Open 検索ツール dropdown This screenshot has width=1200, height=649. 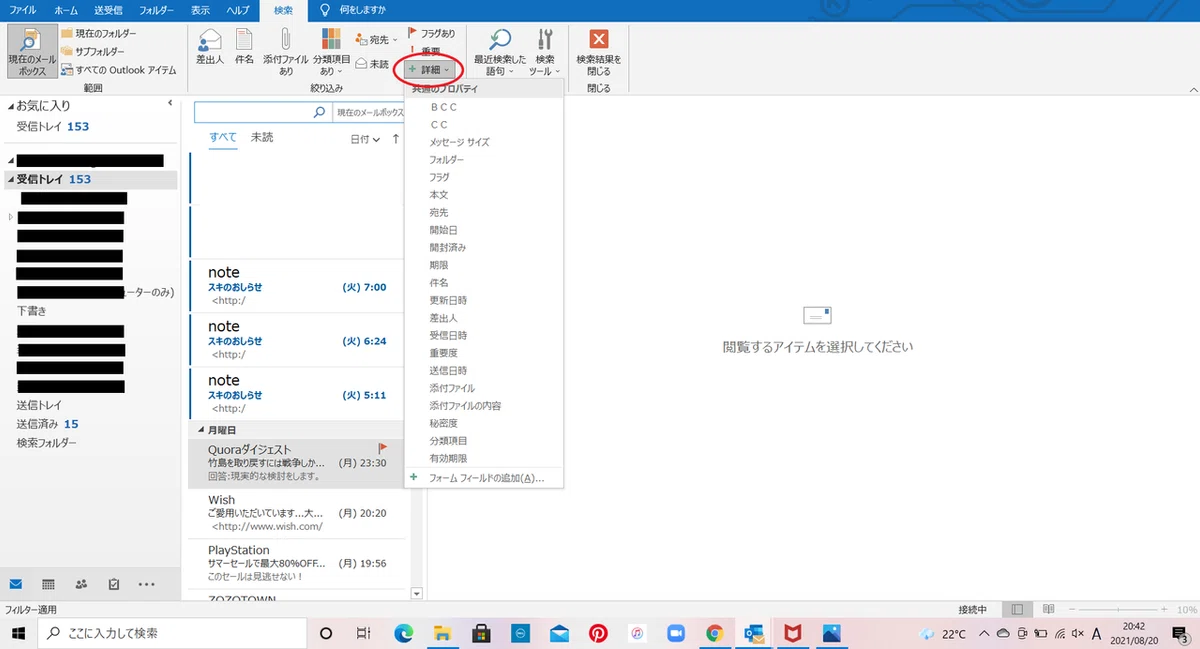pyautogui.click(x=544, y=52)
